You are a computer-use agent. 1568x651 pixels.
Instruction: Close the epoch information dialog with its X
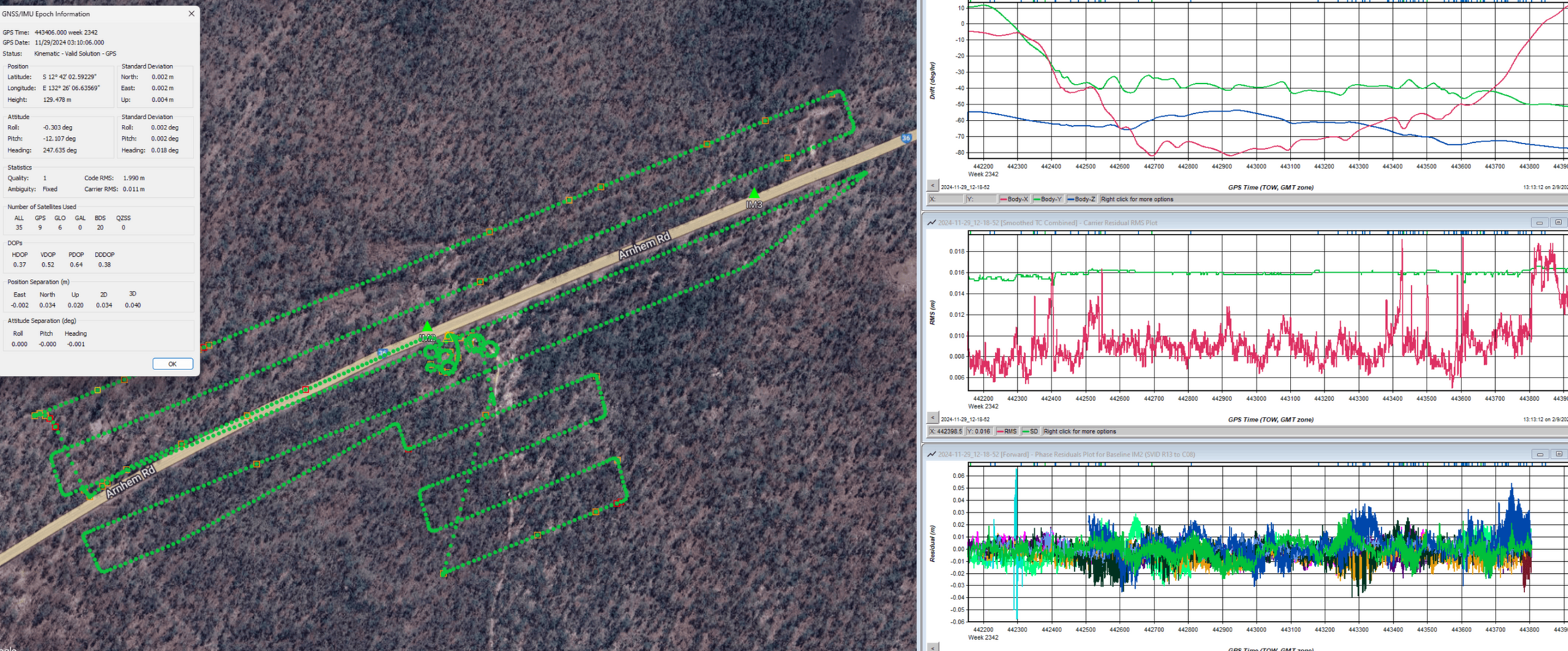(x=192, y=13)
